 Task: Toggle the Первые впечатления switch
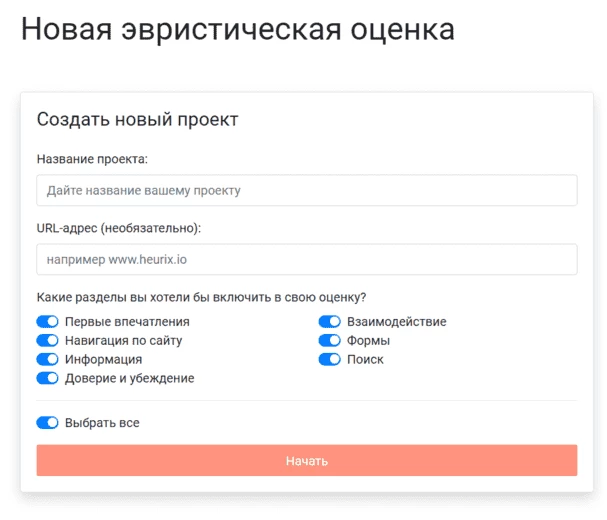(x=47, y=321)
